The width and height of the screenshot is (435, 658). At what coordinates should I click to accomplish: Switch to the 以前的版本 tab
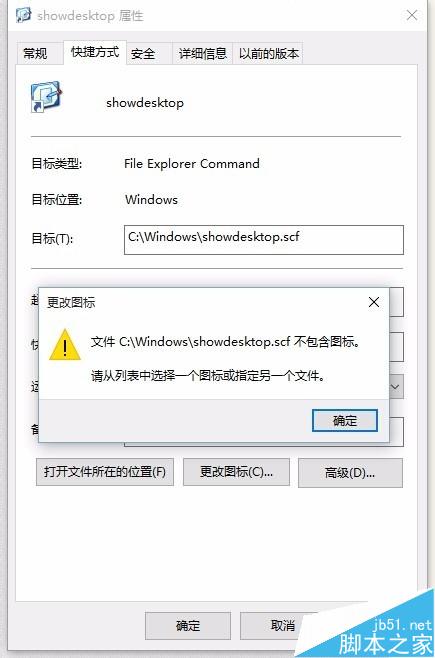click(268, 54)
